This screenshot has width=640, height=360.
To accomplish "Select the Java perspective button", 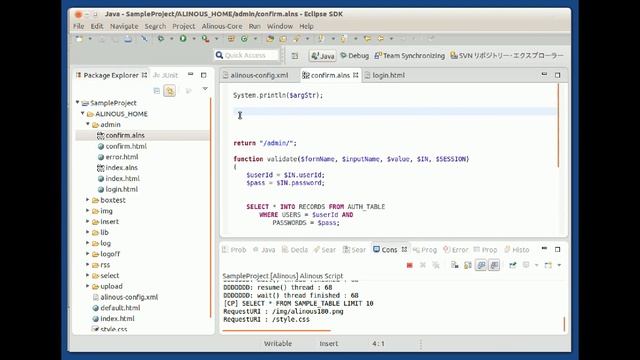I will click(x=322, y=56).
